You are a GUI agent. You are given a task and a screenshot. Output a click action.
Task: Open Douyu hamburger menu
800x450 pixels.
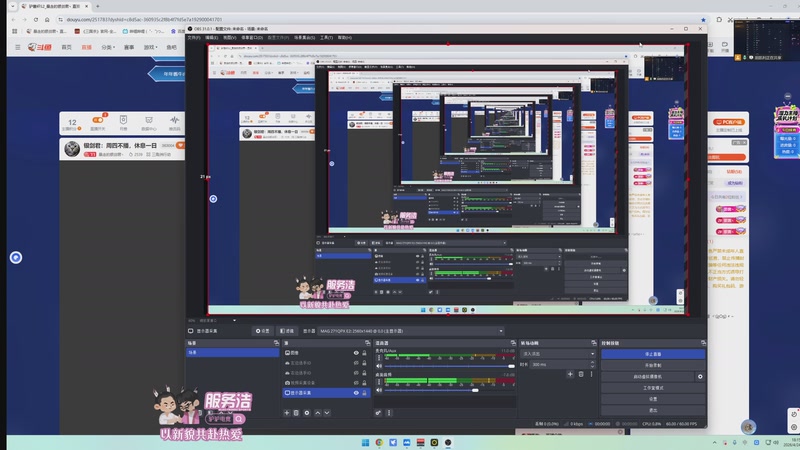coord(17,47)
